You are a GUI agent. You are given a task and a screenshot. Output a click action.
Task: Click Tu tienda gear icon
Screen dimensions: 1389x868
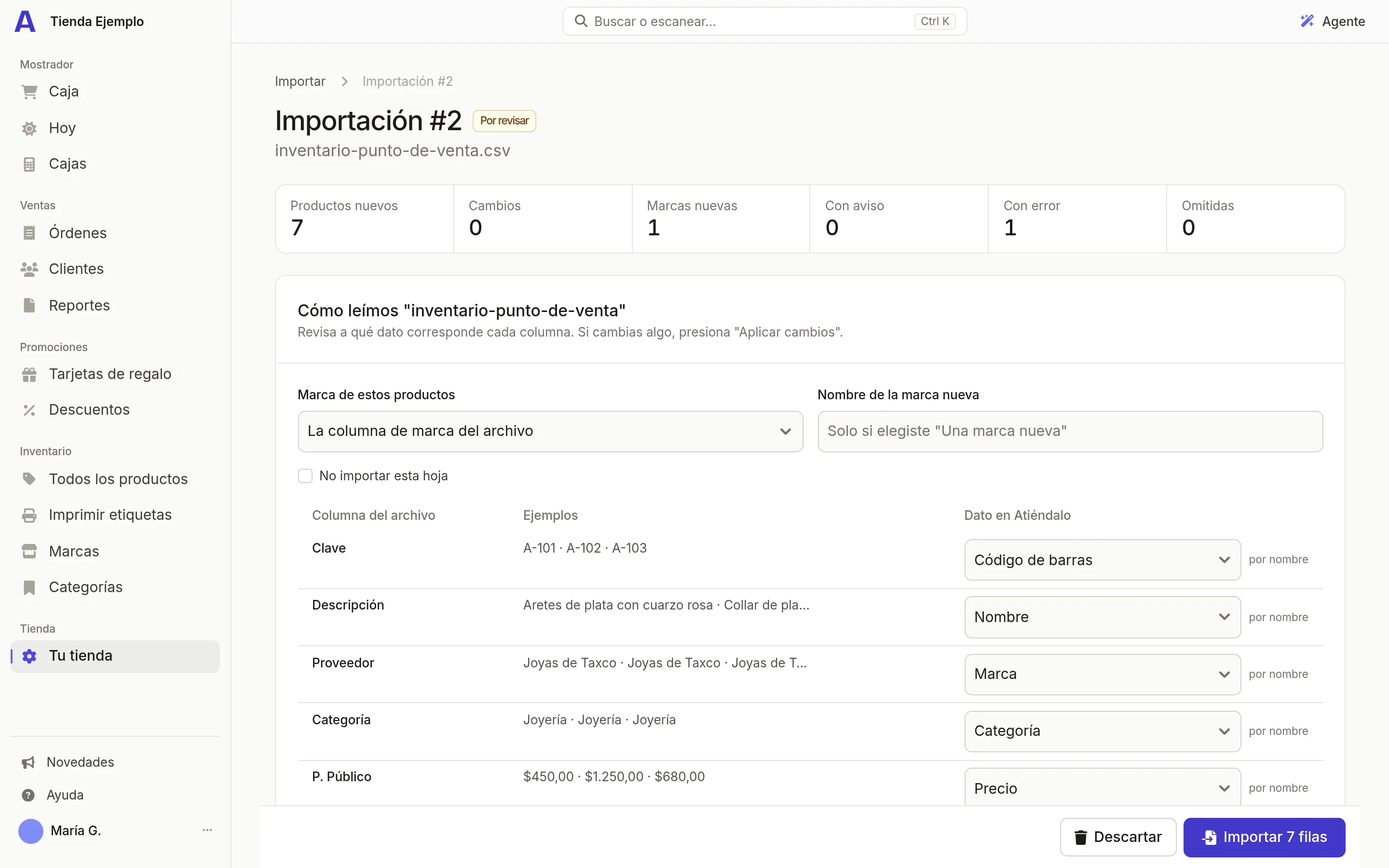29,656
